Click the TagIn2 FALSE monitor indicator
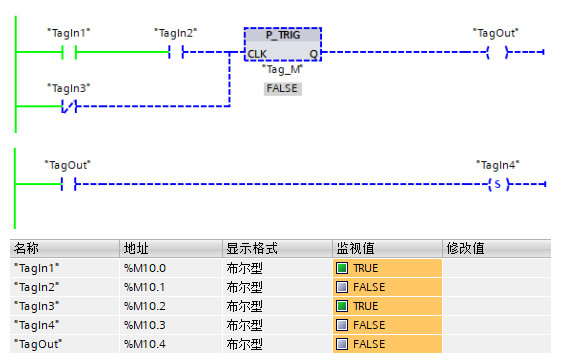Image resolution: width=561 pixels, height=364 pixels. (342, 287)
